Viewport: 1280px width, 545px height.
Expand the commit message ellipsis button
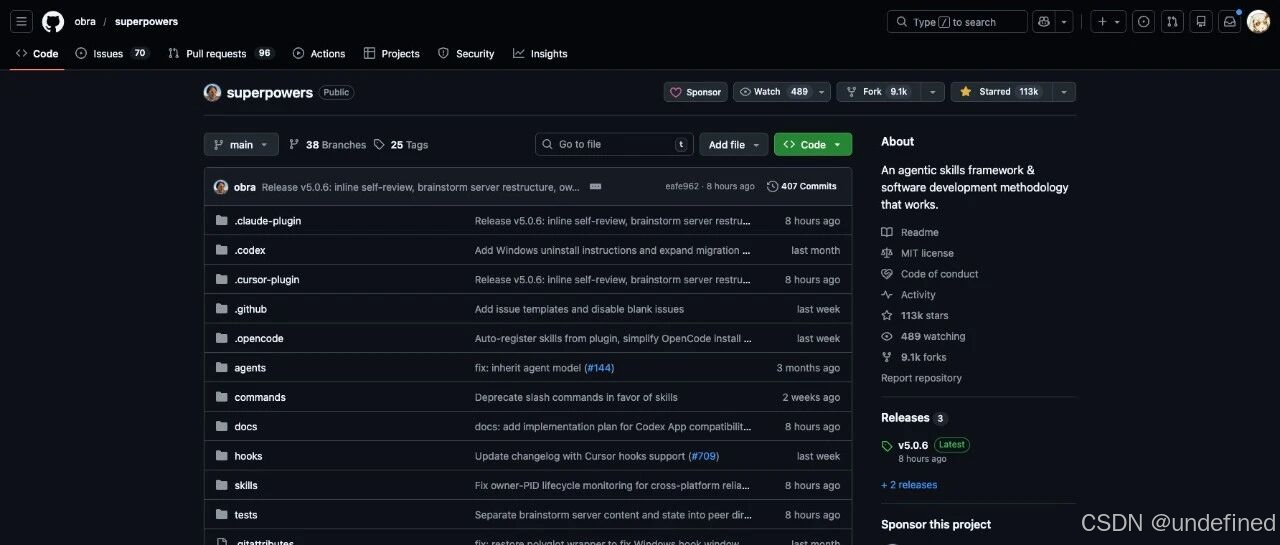(595, 187)
